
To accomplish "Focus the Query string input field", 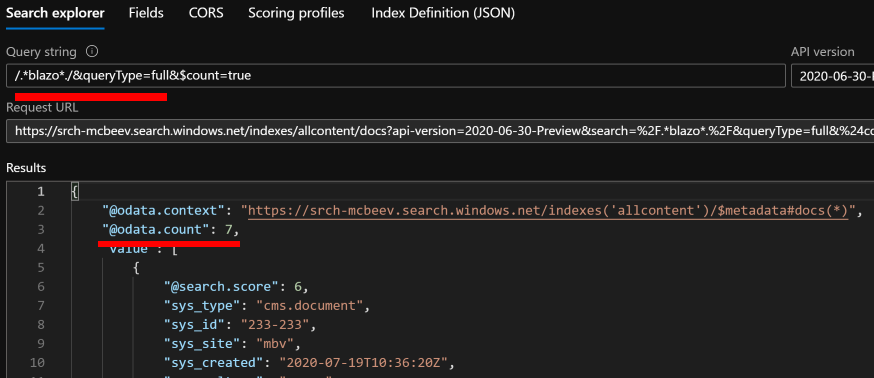I will [x=396, y=76].
